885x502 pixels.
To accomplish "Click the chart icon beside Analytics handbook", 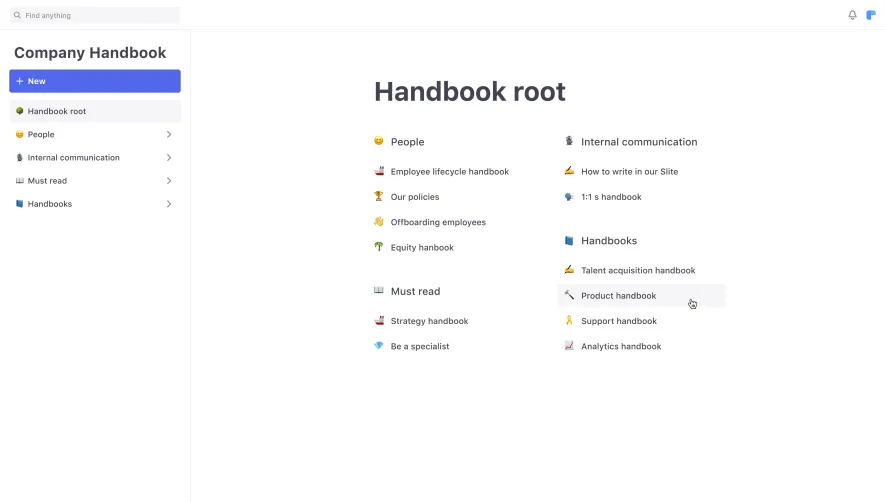I will (569, 346).
